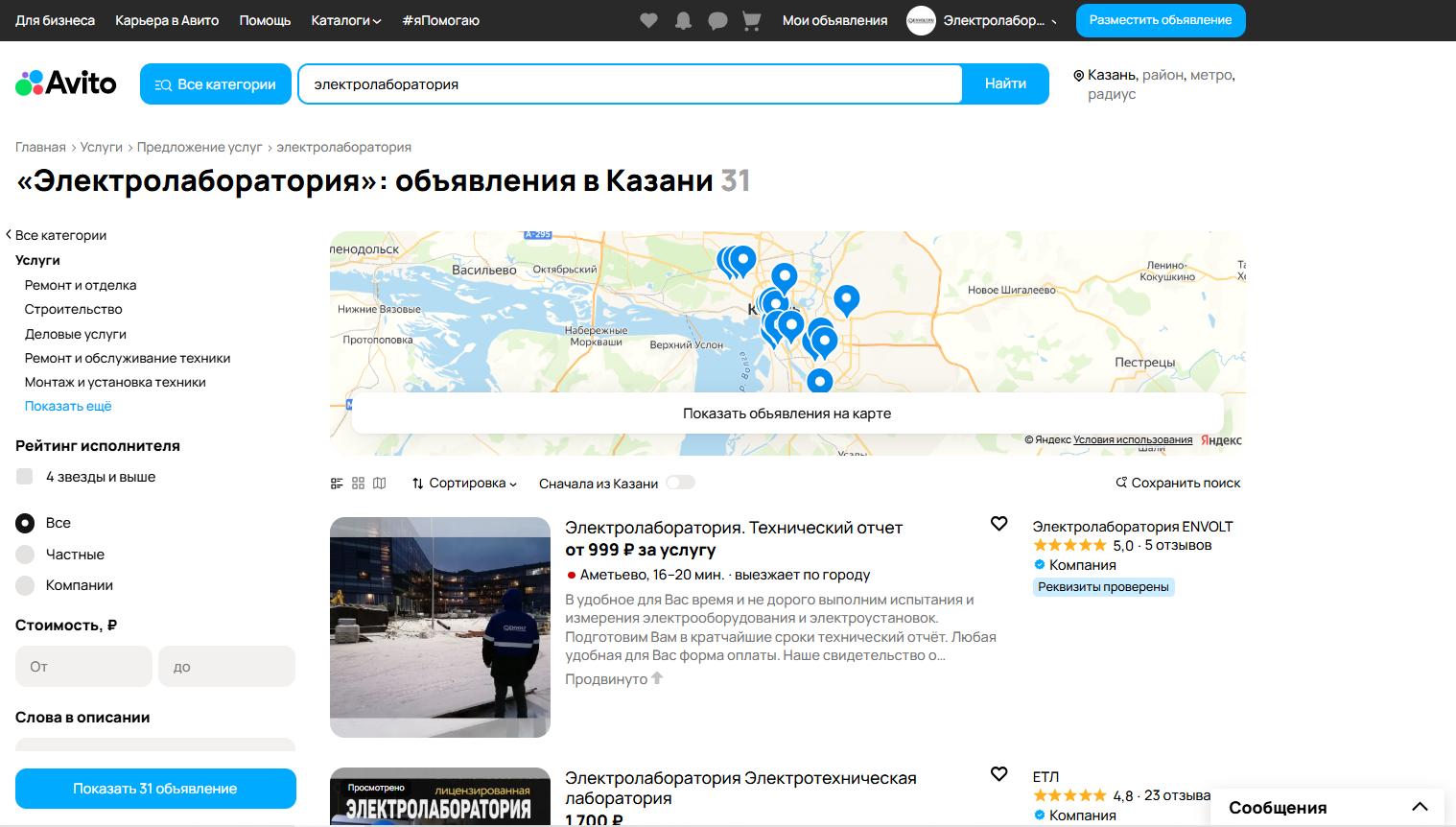Select the 'Частные' radio option

tap(25, 555)
